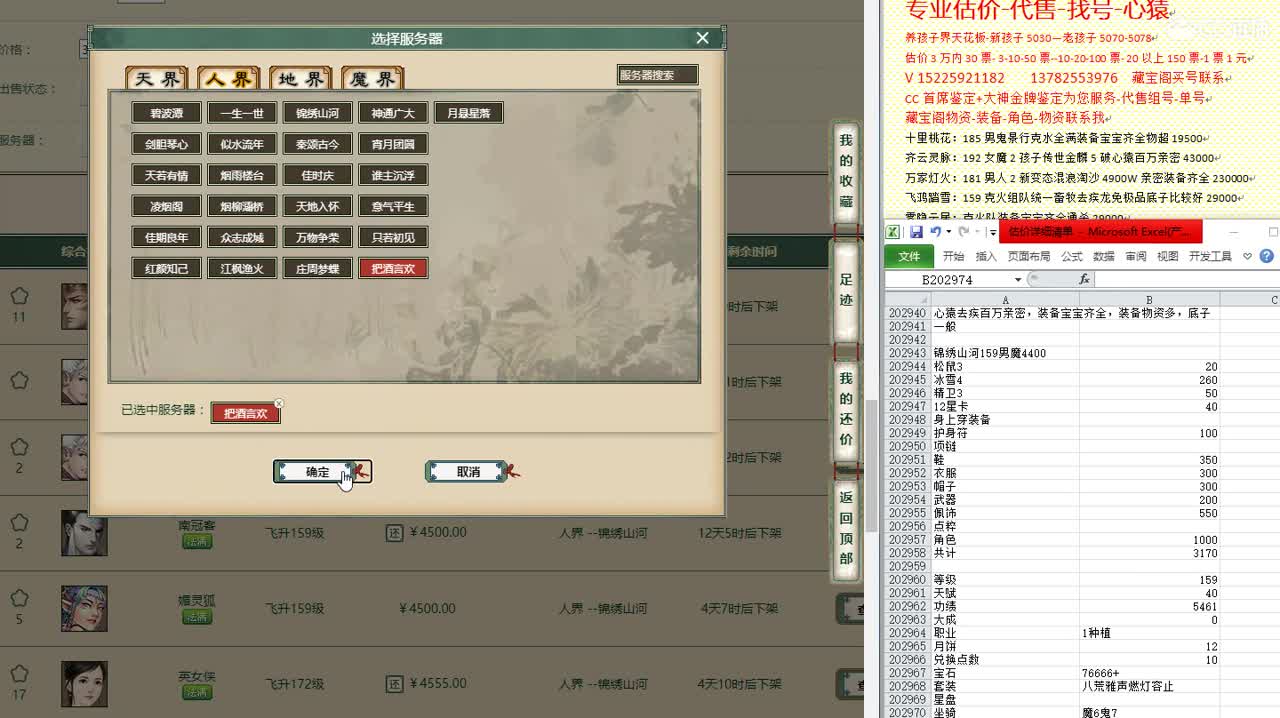Select the 月悬星落 server
Viewport: 1280px width, 718px height.
pyautogui.click(x=469, y=113)
